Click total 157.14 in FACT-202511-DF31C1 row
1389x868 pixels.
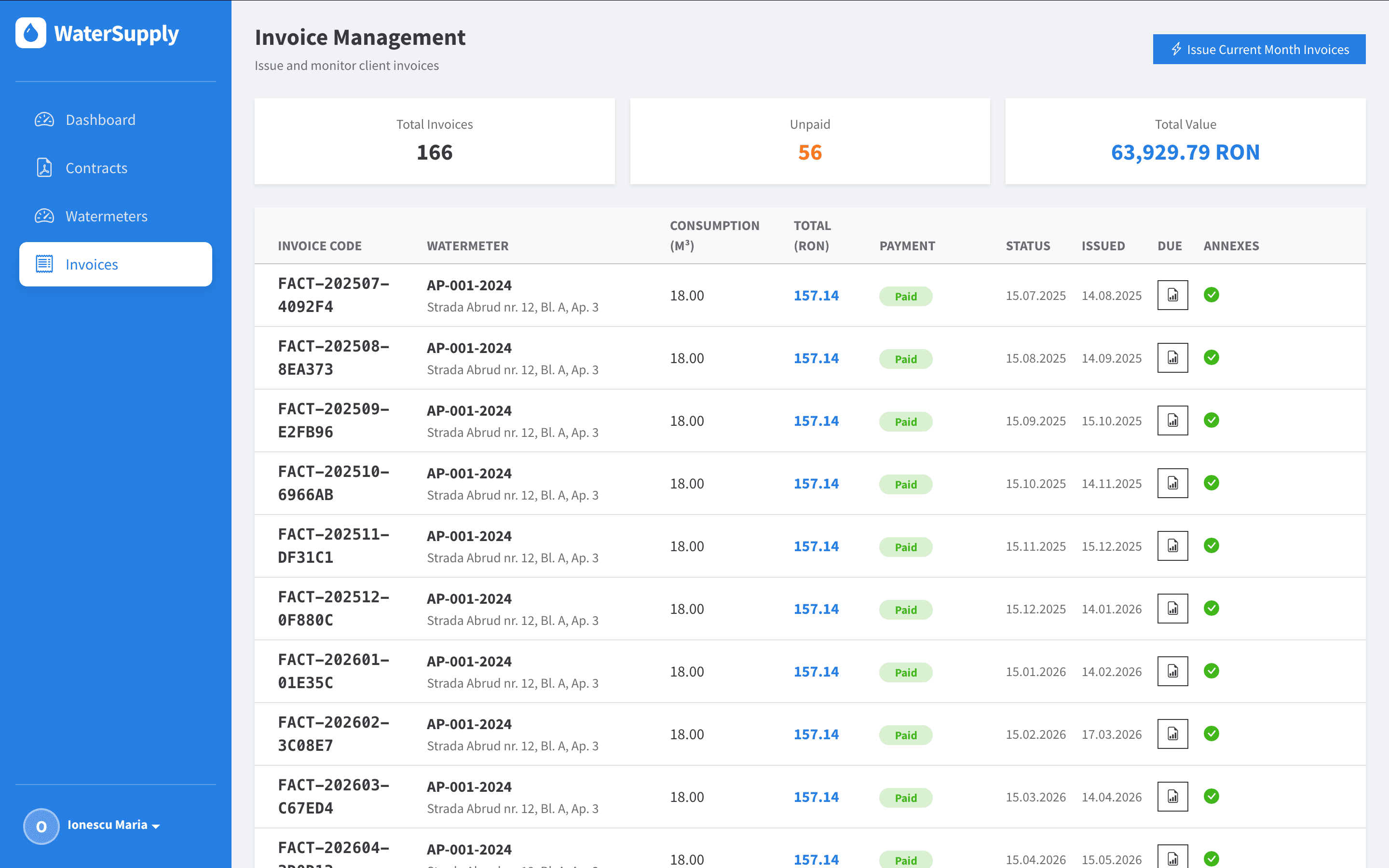(x=816, y=546)
